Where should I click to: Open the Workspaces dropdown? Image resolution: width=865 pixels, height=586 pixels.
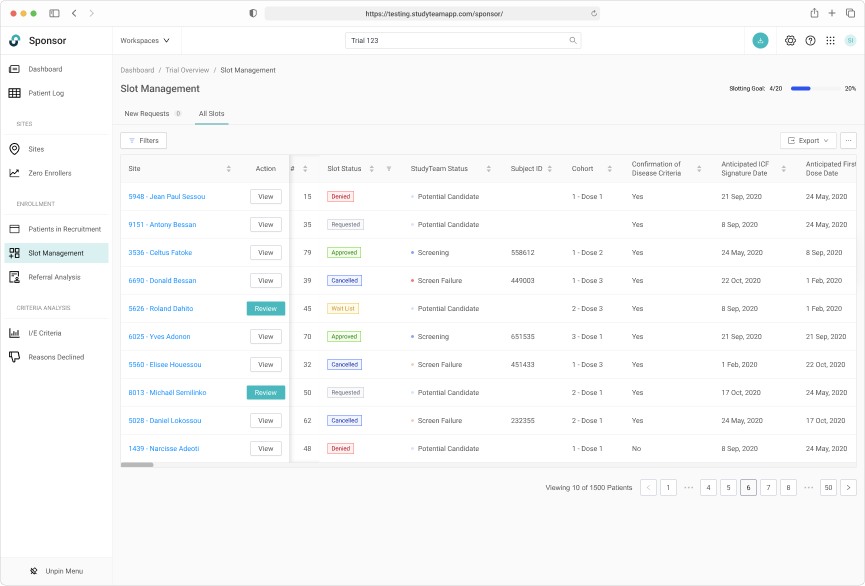(145, 40)
